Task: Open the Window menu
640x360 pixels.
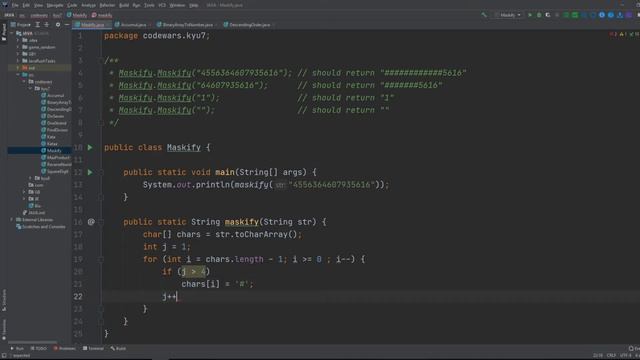Action: coord(177,5)
